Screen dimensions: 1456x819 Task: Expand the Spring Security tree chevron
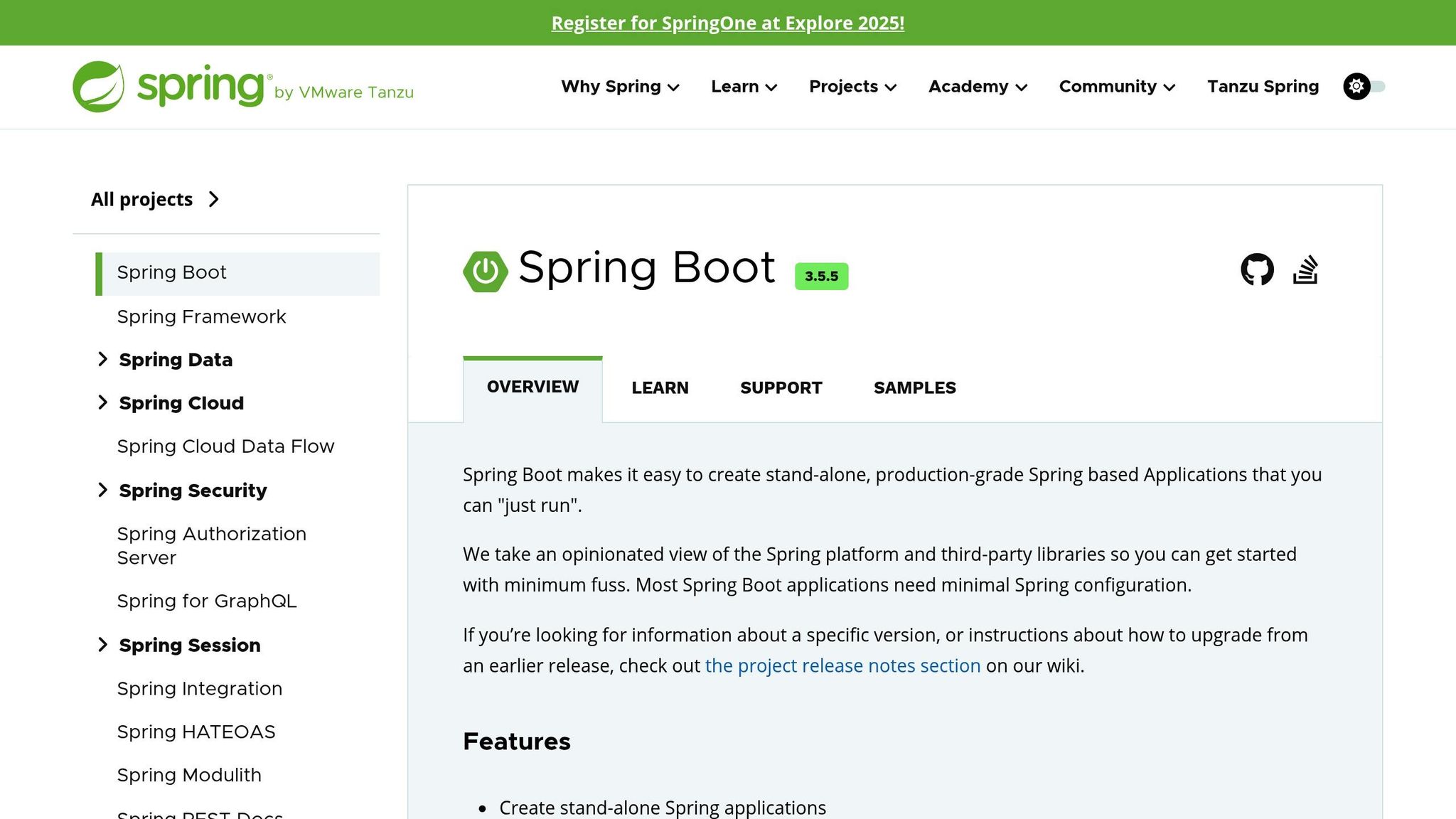pyautogui.click(x=102, y=490)
